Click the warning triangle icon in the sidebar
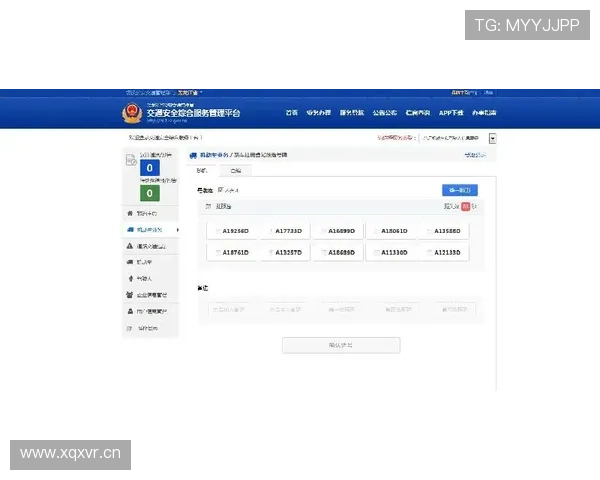Viewport: 600px width, 480px height. 130,246
